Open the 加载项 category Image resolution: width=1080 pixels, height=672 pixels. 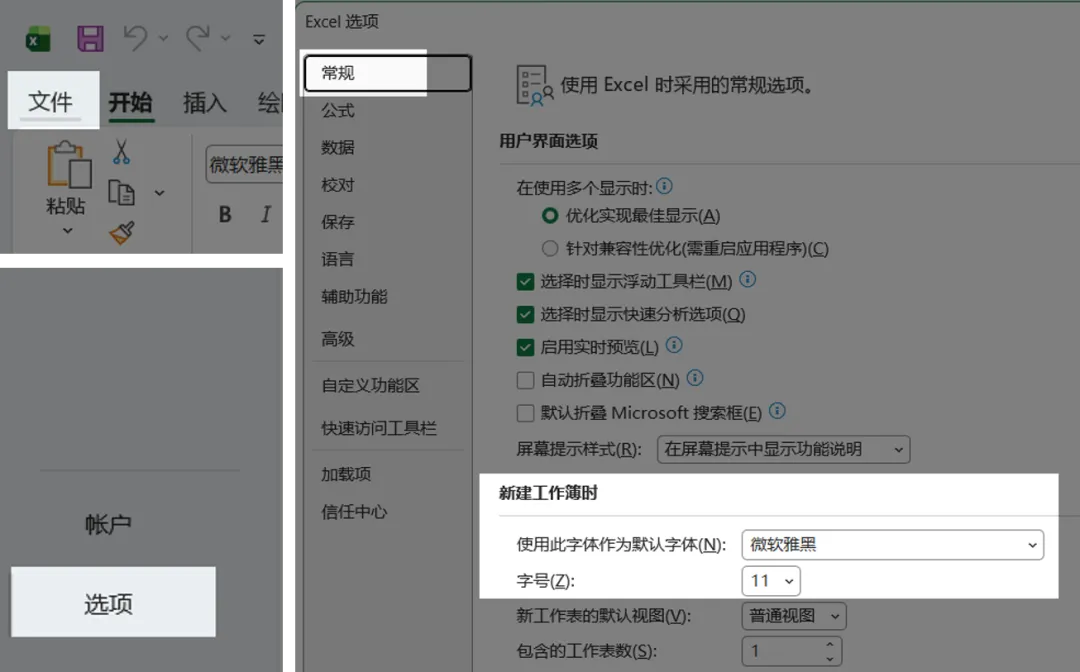(346, 474)
